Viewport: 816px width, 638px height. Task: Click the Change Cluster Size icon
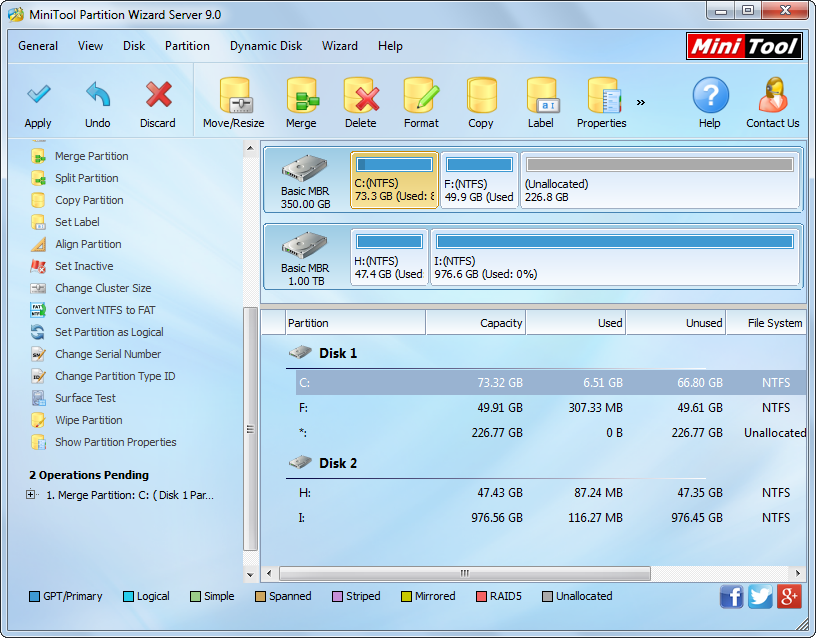pos(38,288)
